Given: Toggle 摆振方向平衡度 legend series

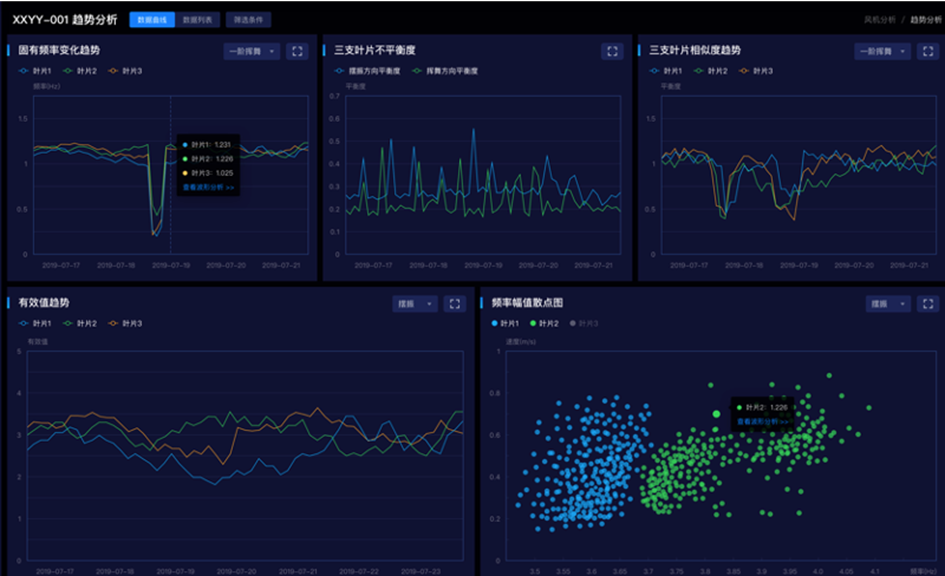Looking at the screenshot, I should click(x=367, y=71).
